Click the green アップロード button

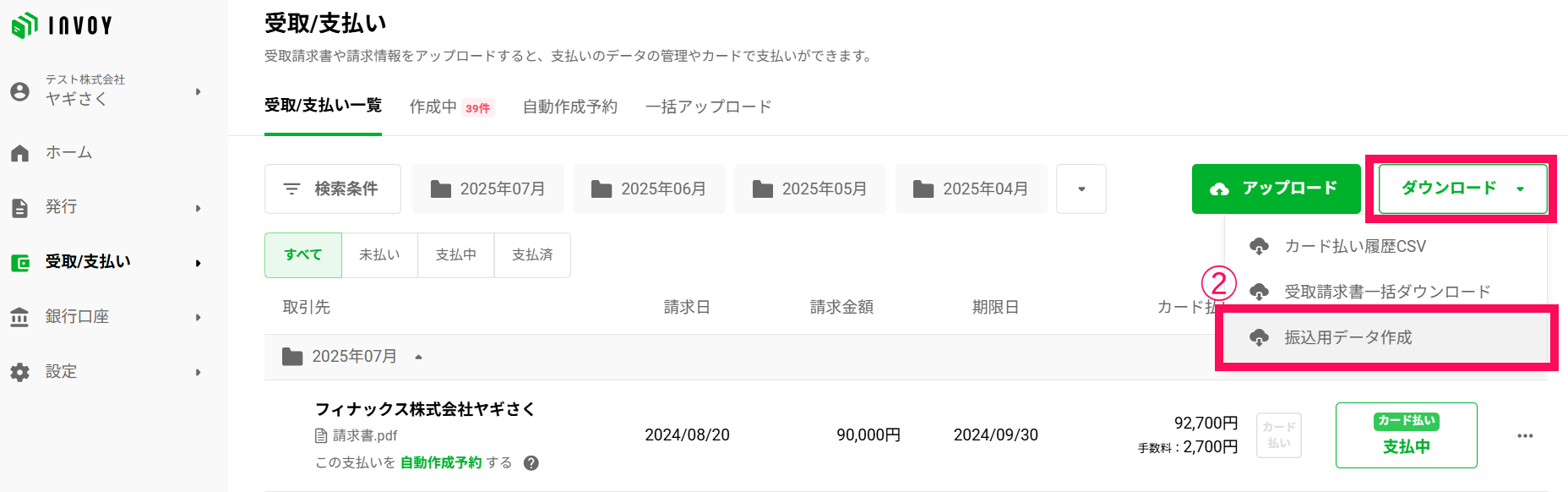click(1277, 189)
